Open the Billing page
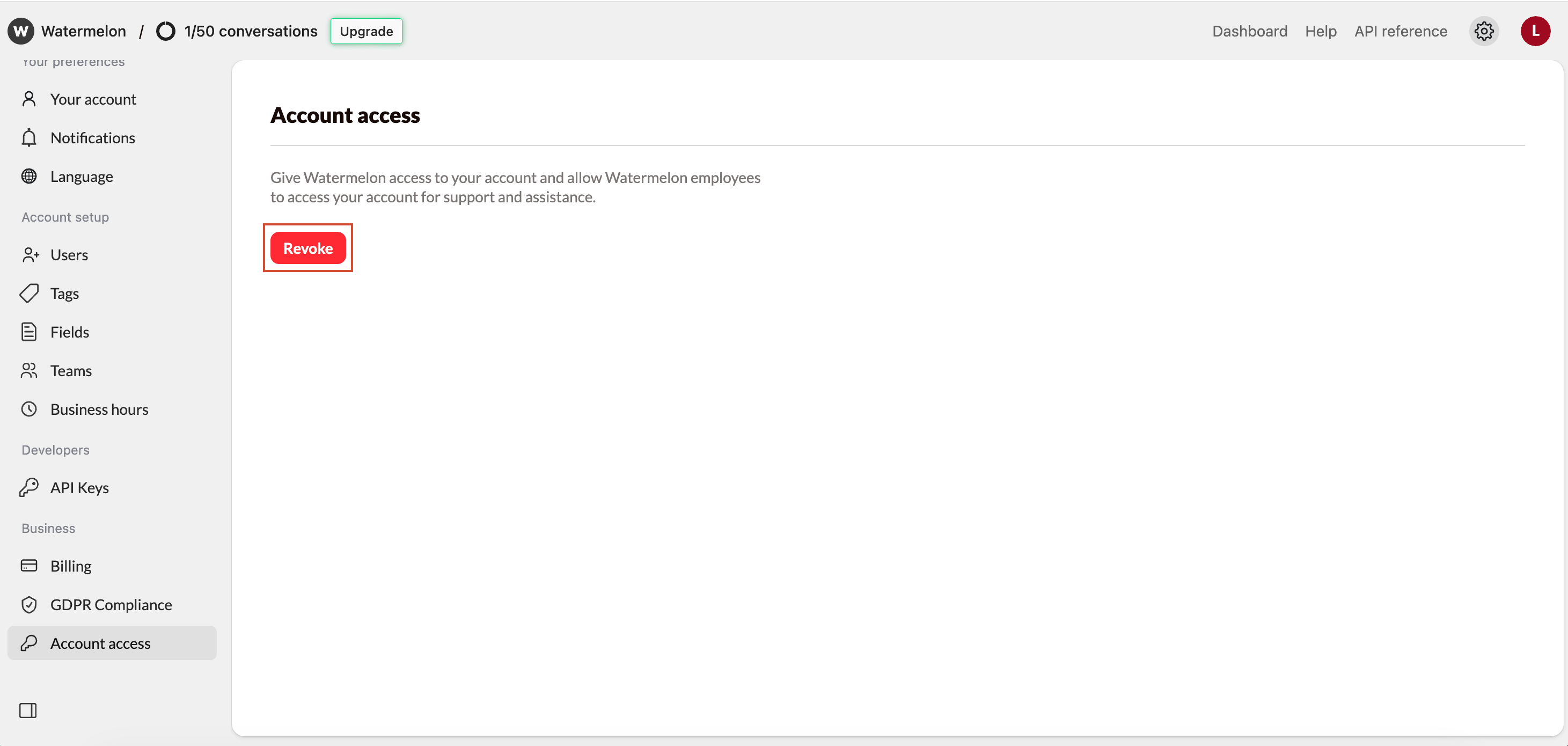1568x746 pixels. tap(112, 566)
